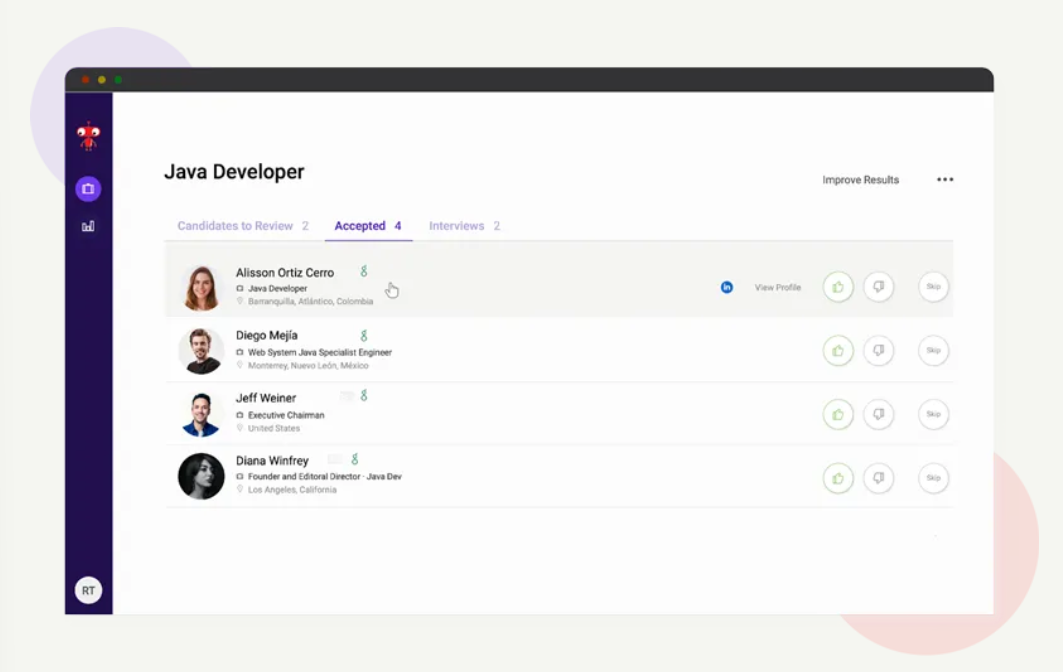Click green match icon next to Diego Mejía
This screenshot has height=672, width=1063.
(364, 335)
